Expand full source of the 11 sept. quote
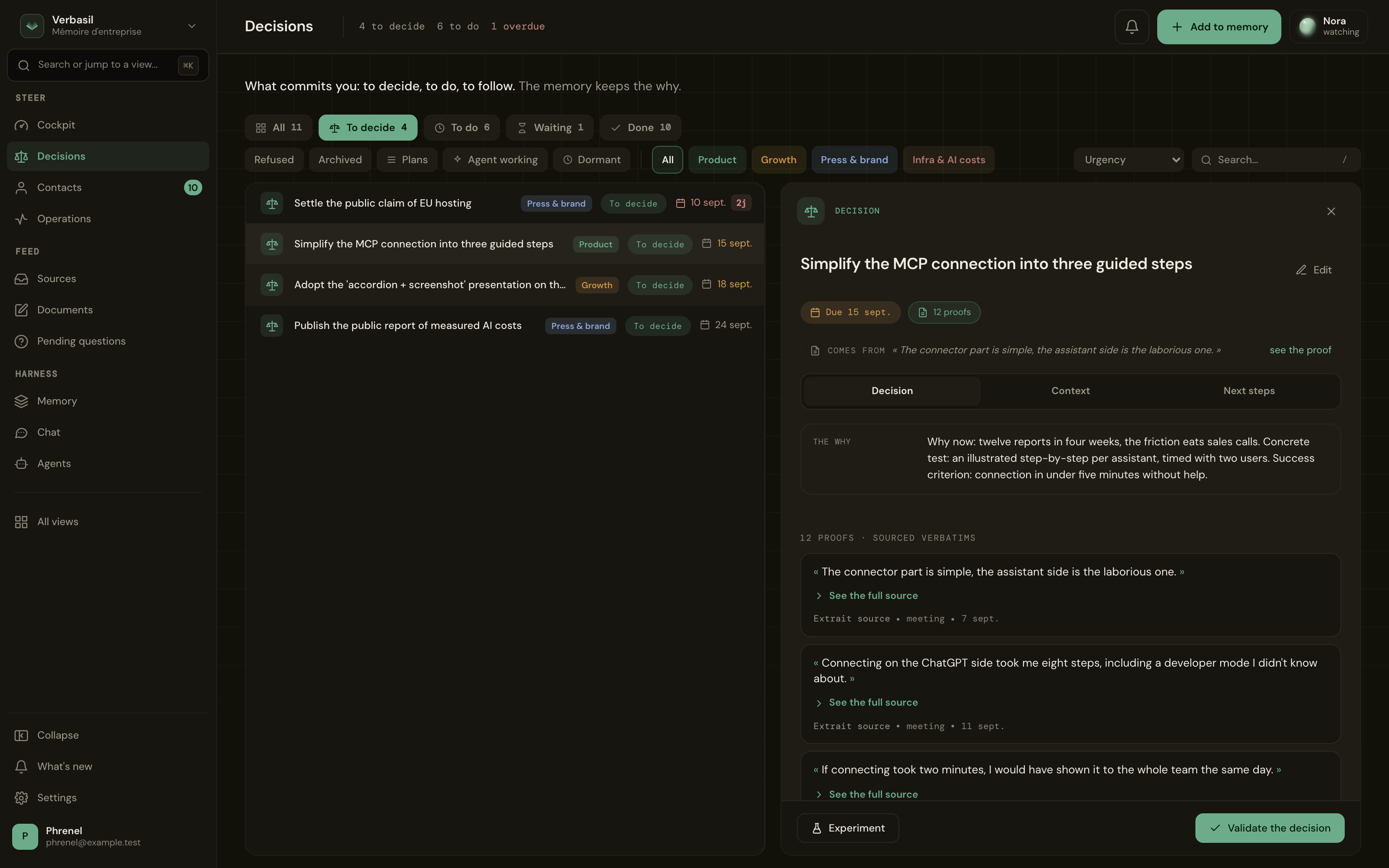Screen dimensions: 1389x868 (x=867, y=703)
